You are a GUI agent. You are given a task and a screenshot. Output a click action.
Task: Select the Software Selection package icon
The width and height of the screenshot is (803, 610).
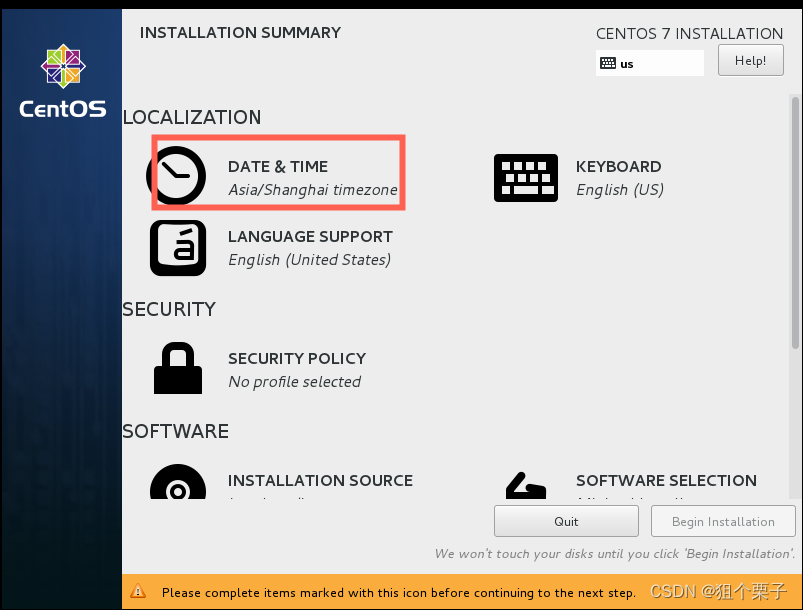525,485
